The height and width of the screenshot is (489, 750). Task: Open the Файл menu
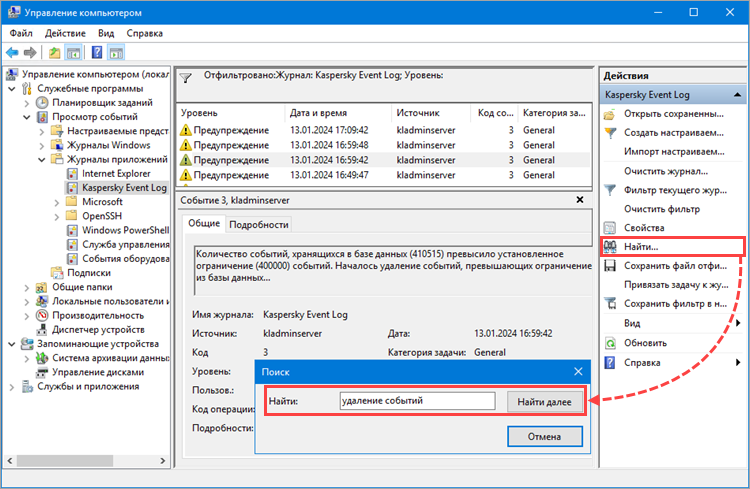click(21, 33)
